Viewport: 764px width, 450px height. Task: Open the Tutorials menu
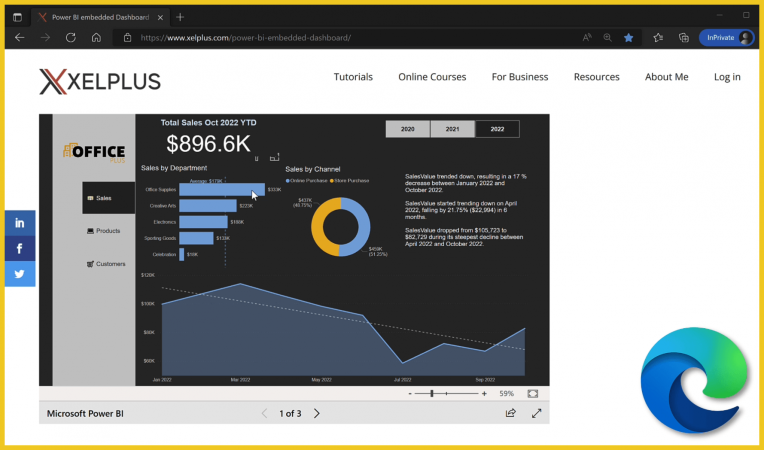click(x=353, y=77)
